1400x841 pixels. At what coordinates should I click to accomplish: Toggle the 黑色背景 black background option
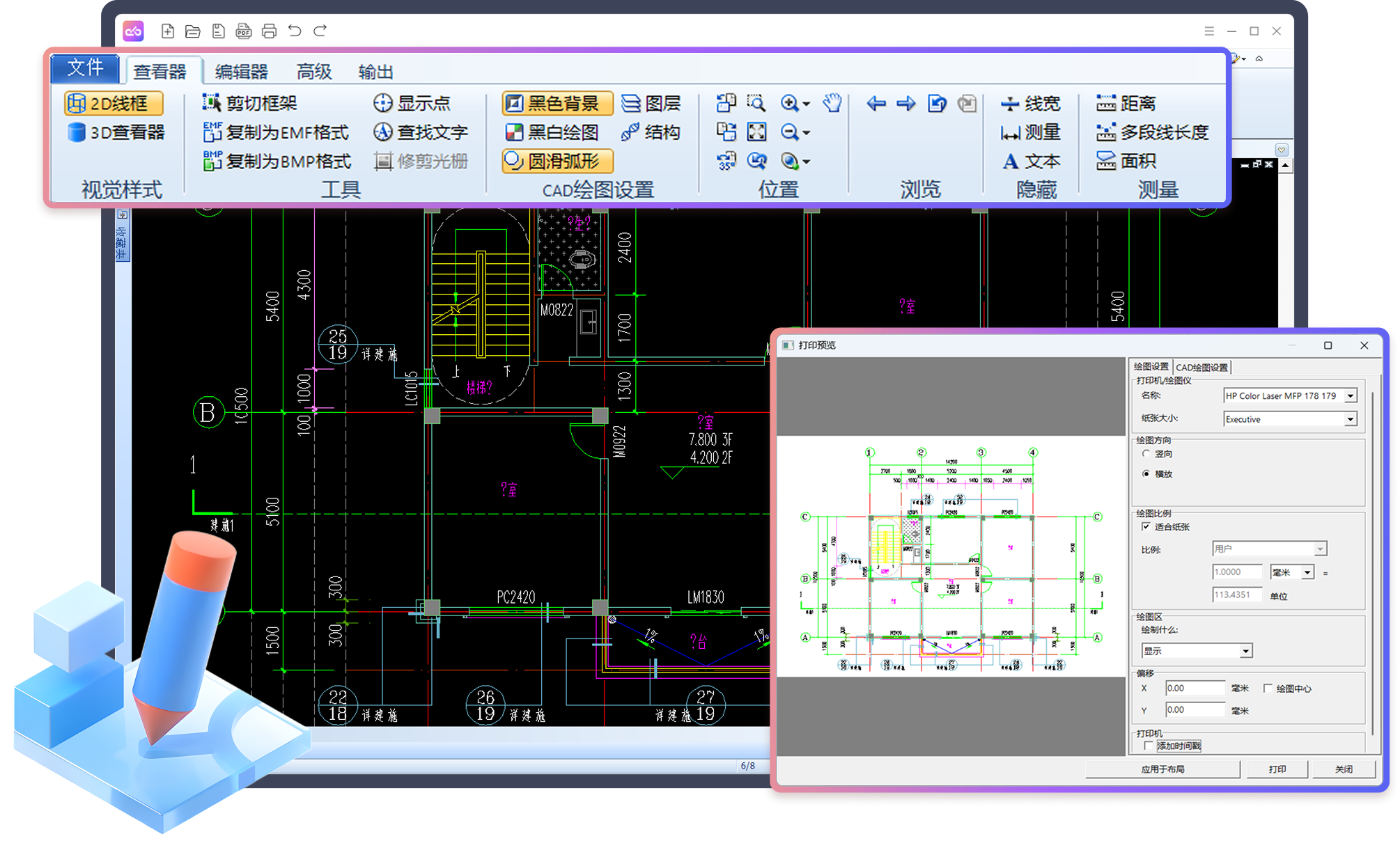557,104
